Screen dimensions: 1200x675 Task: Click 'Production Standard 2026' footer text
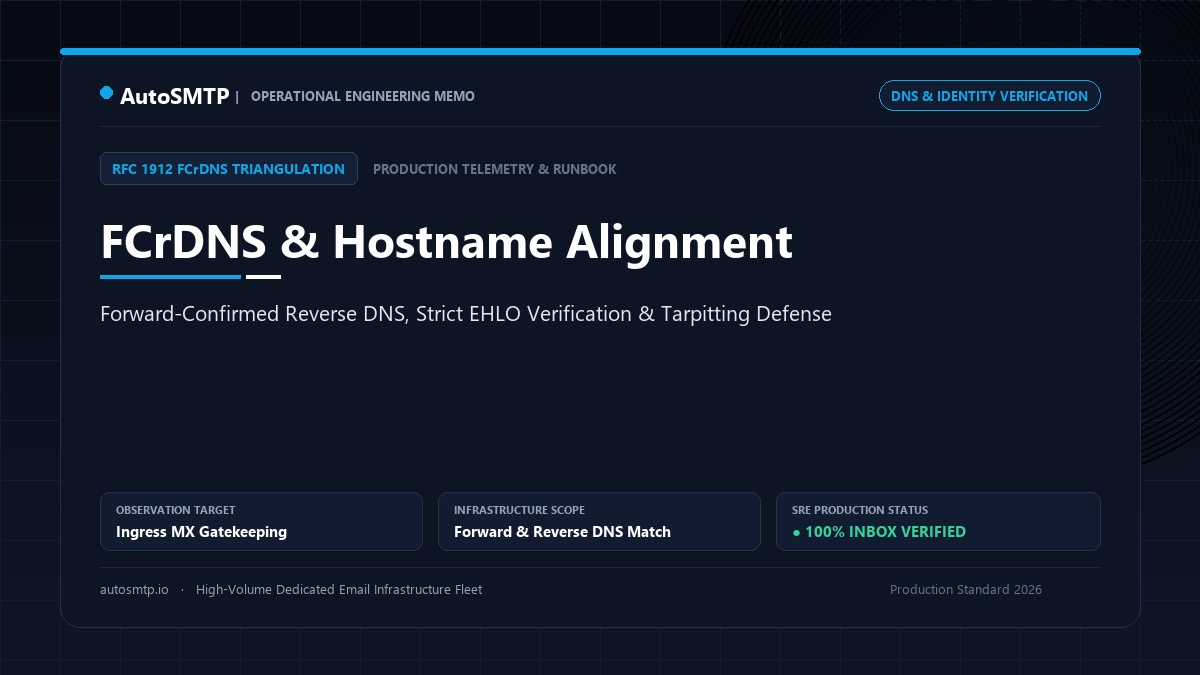pos(966,590)
